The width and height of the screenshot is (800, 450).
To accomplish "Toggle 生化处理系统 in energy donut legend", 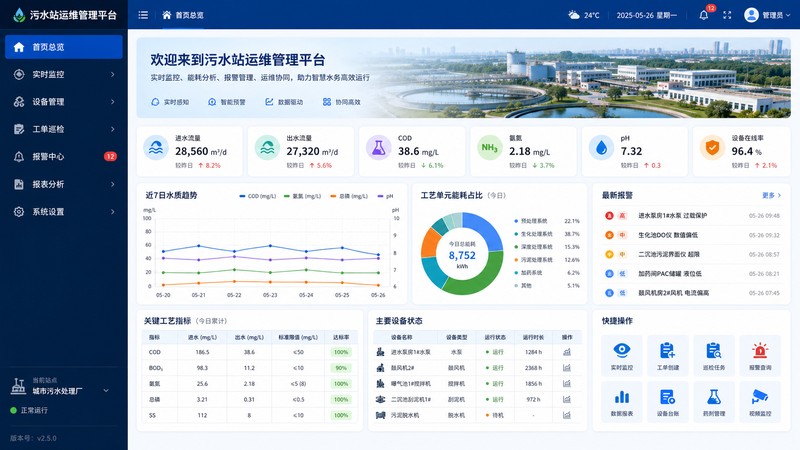I will (x=534, y=234).
